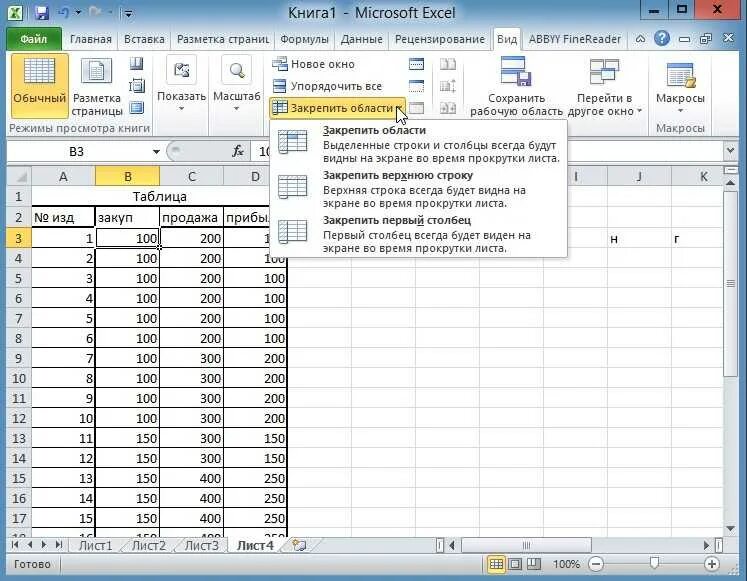Minimize the ribbon with the caret icon

click(641, 39)
